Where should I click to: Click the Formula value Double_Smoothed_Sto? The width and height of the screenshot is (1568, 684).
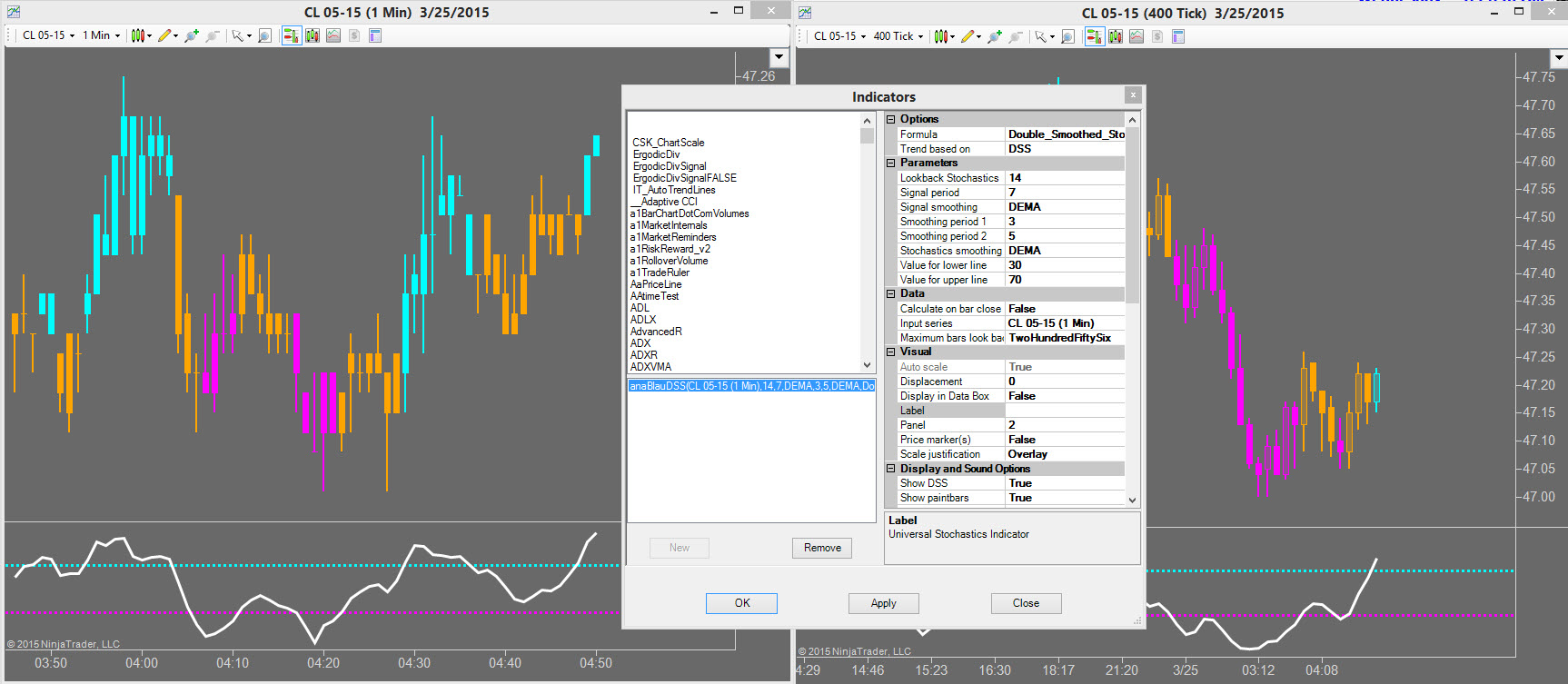(1065, 134)
